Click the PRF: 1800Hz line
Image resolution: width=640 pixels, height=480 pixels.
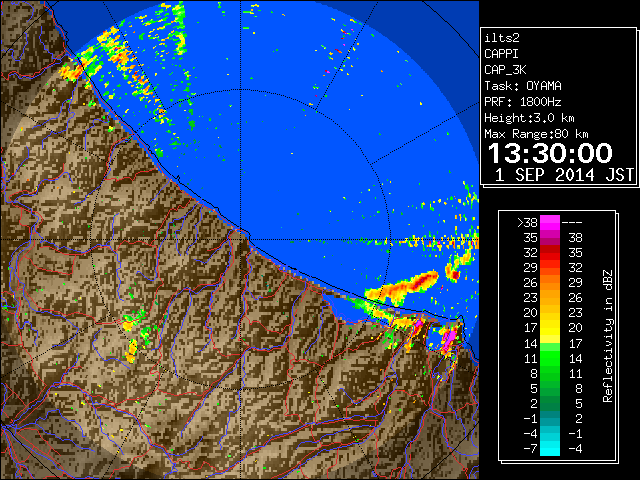(x=523, y=102)
